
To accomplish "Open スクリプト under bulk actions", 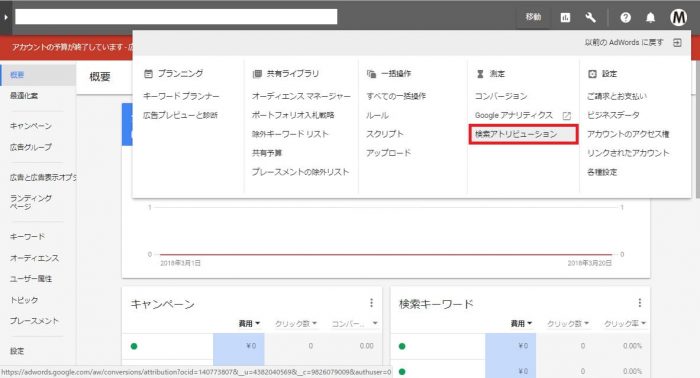I will [x=385, y=134].
